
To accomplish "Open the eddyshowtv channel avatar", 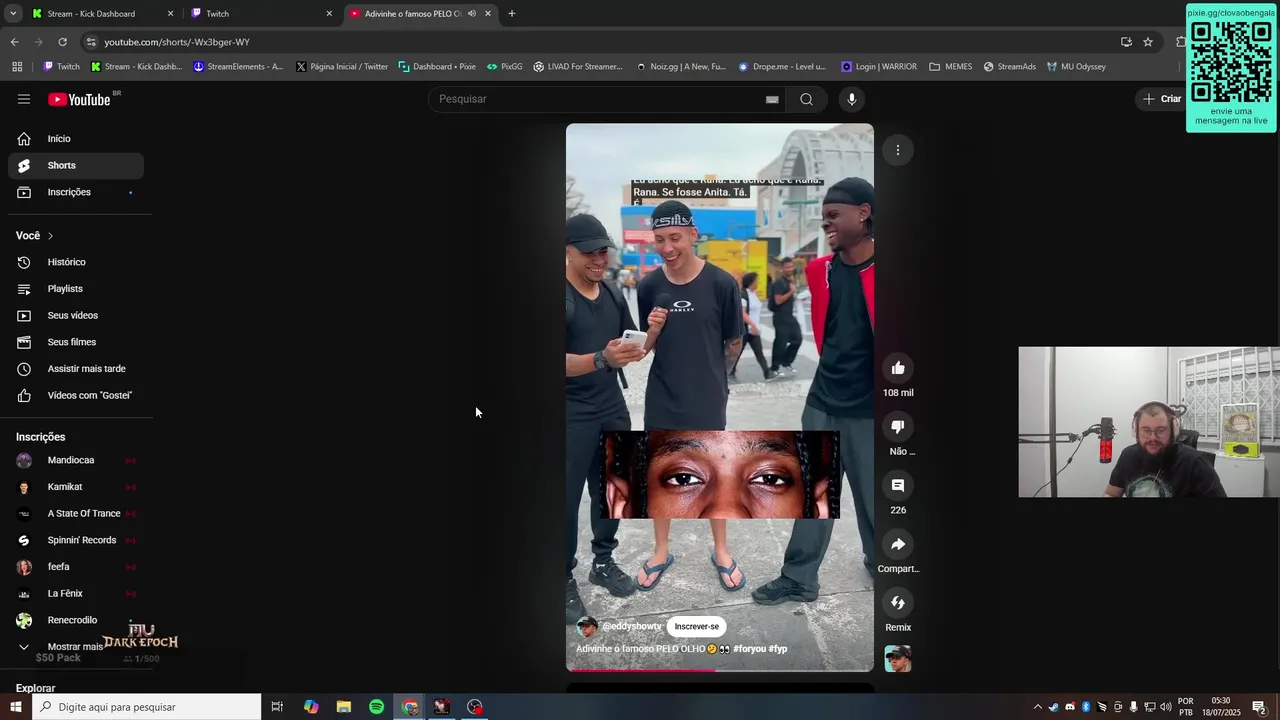I will point(587,627).
